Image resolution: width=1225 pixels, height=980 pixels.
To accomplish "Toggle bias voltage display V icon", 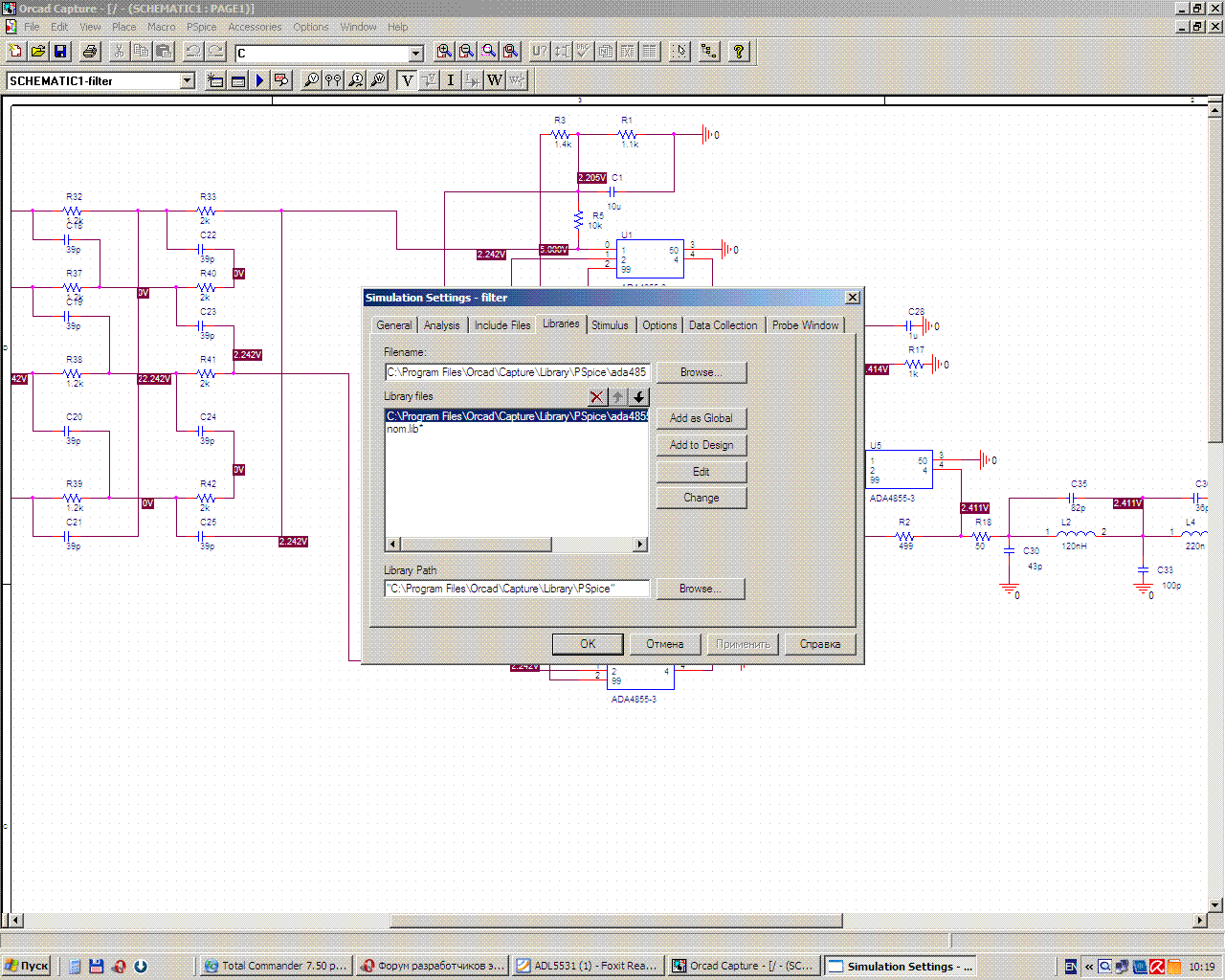I will click(408, 80).
